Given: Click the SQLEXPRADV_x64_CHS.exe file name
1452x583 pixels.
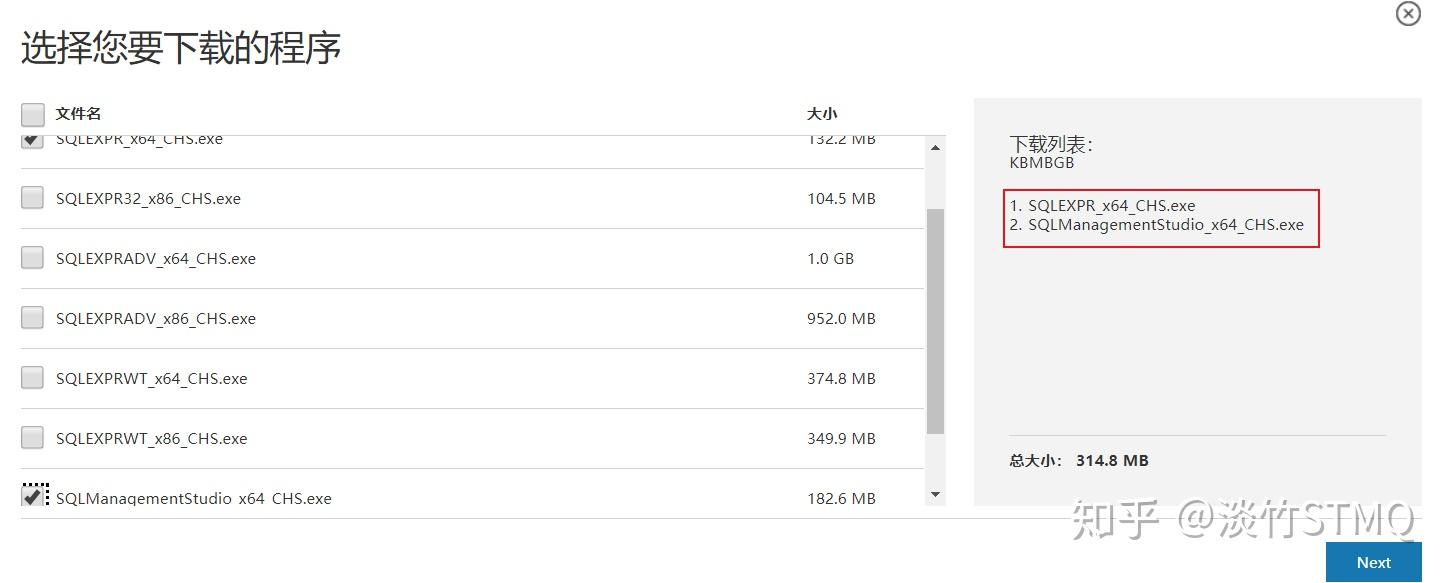Looking at the screenshot, I should pyautogui.click(x=156, y=258).
